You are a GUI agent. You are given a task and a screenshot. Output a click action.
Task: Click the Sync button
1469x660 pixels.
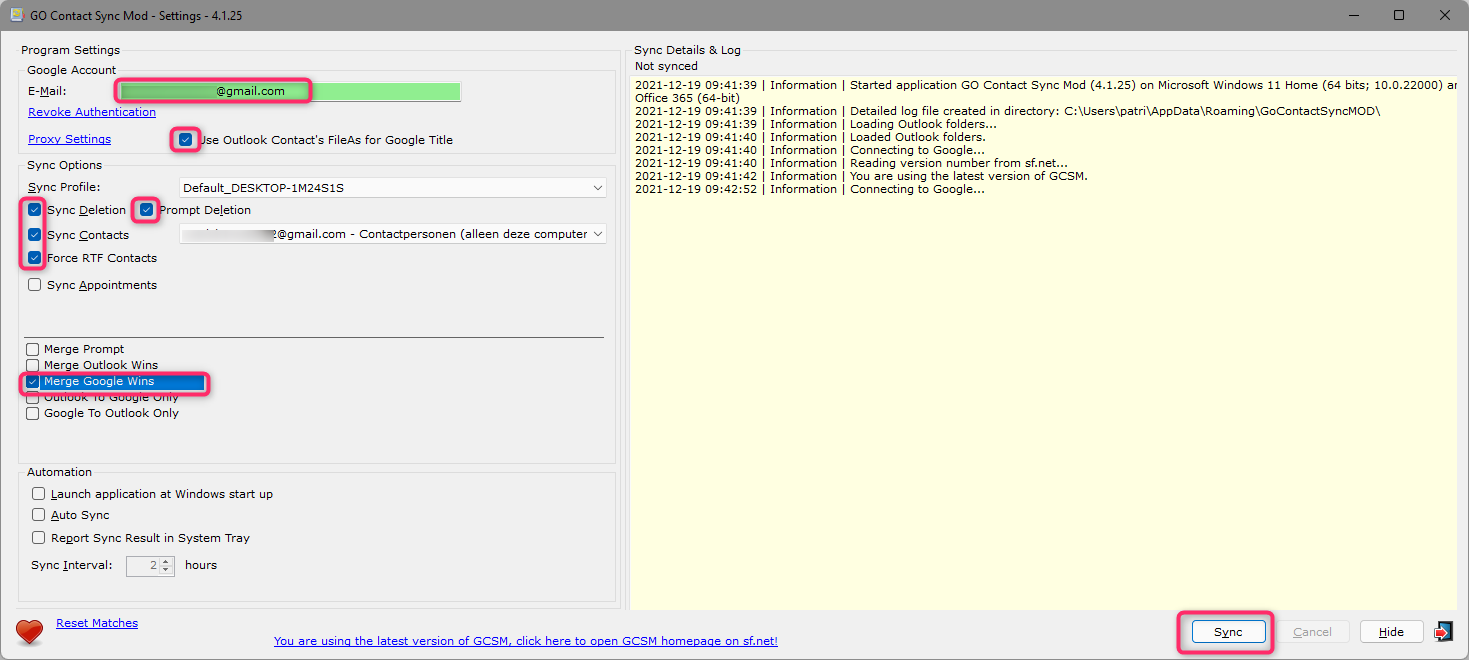(x=1228, y=632)
